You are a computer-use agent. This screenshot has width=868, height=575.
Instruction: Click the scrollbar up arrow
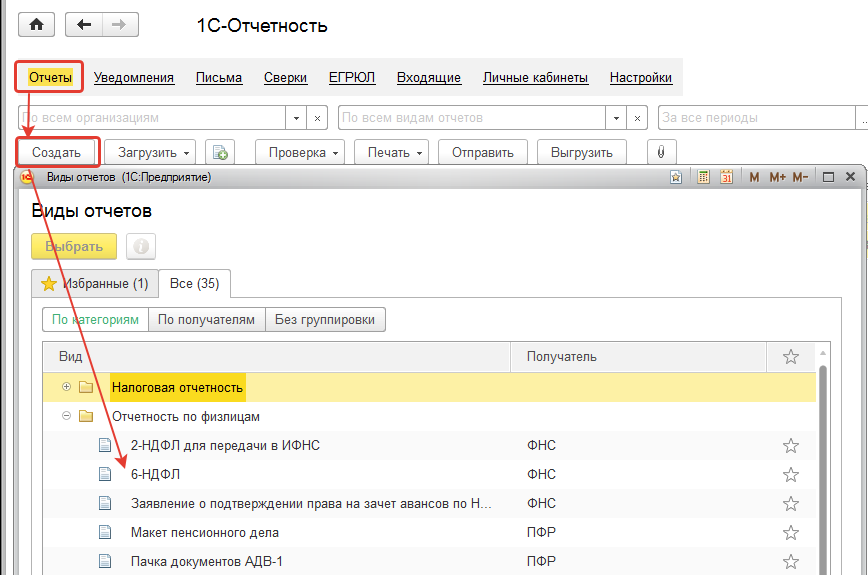(x=823, y=353)
